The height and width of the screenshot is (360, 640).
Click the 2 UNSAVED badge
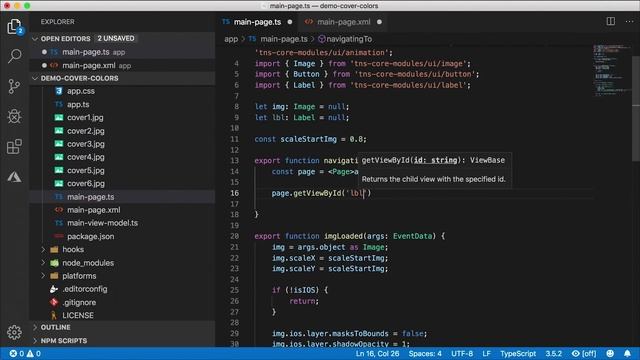[116, 38]
